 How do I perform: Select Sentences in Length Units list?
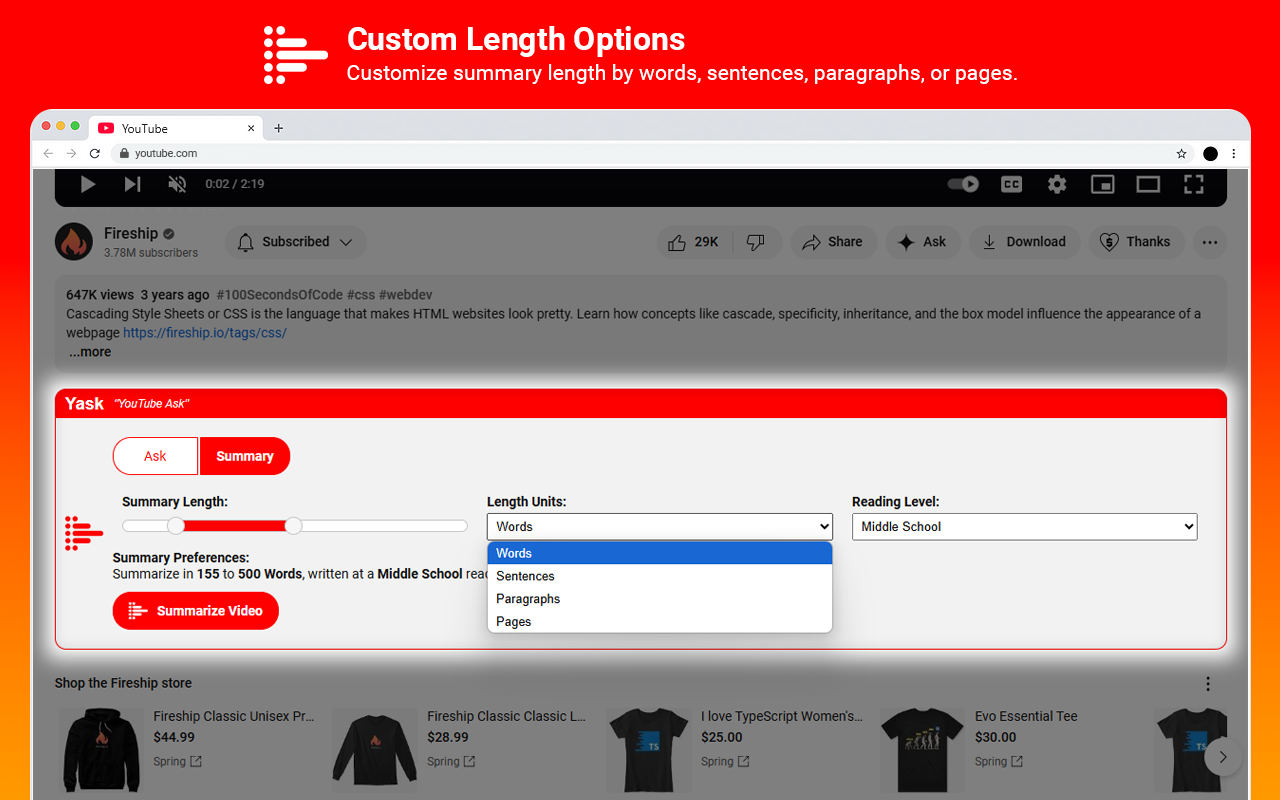tap(660, 576)
